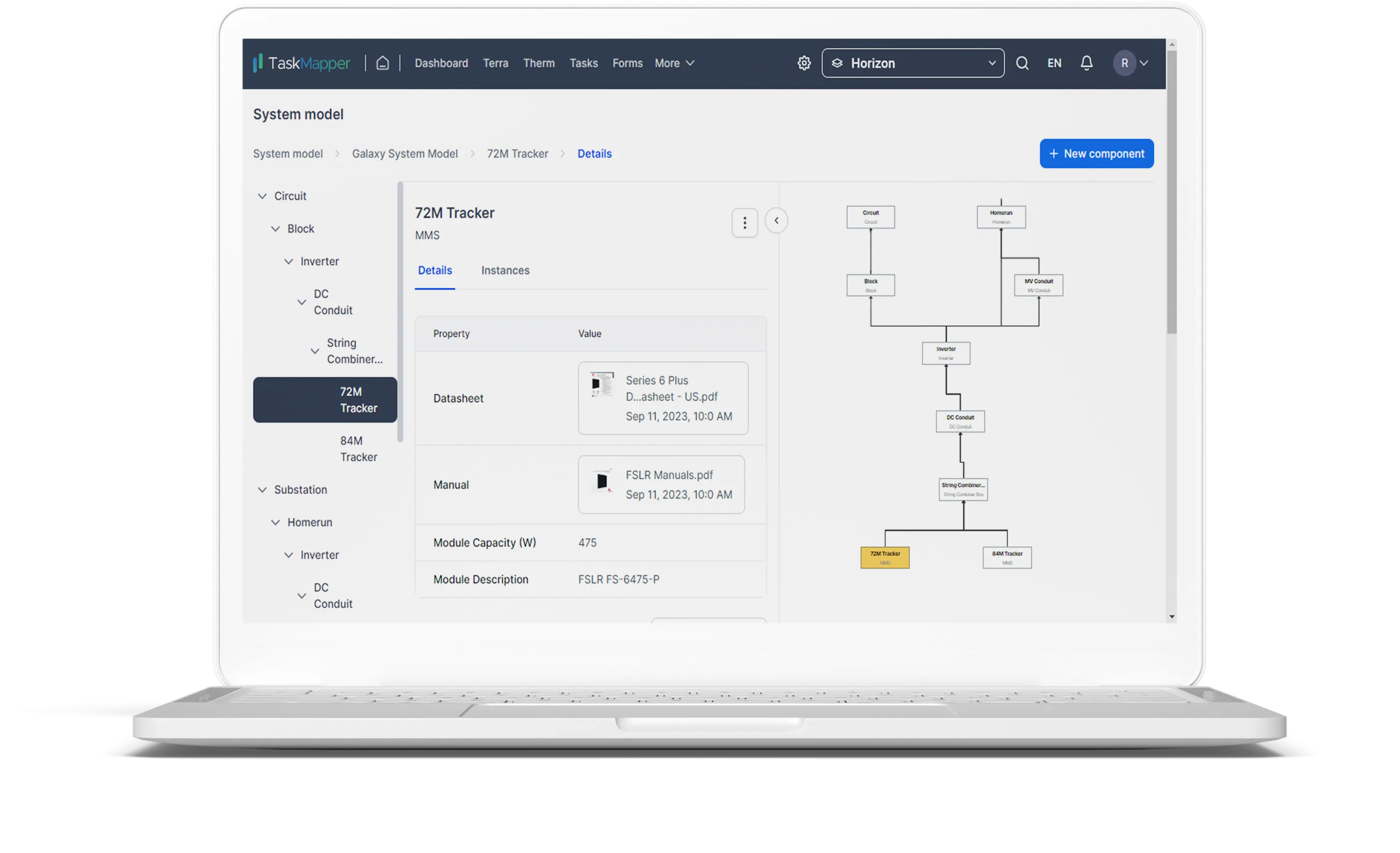1400x853 pixels.
Task: Go to Galaxy System Model breadcrumb
Action: coord(404,154)
